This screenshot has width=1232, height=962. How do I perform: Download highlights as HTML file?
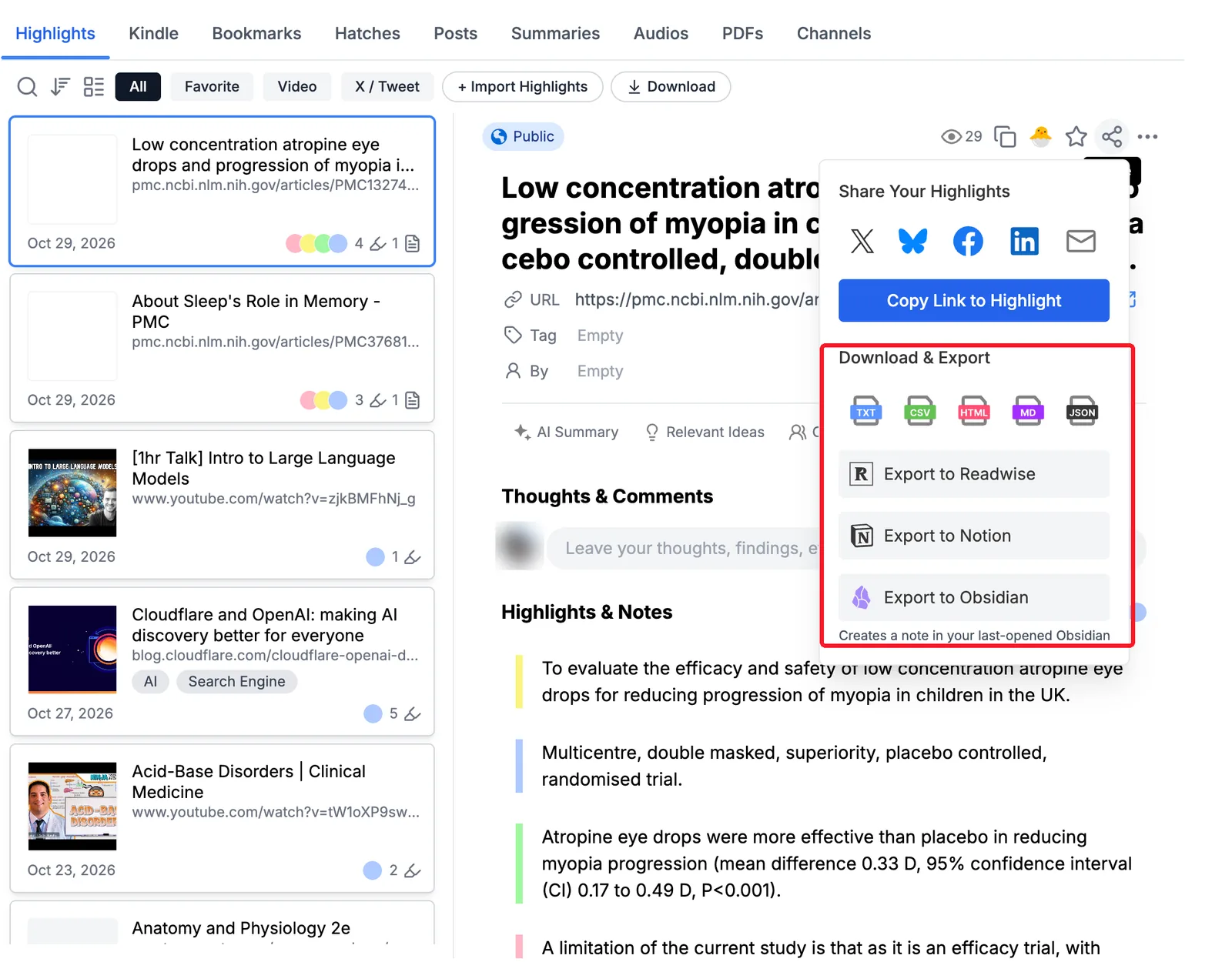[x=974, y=412]
